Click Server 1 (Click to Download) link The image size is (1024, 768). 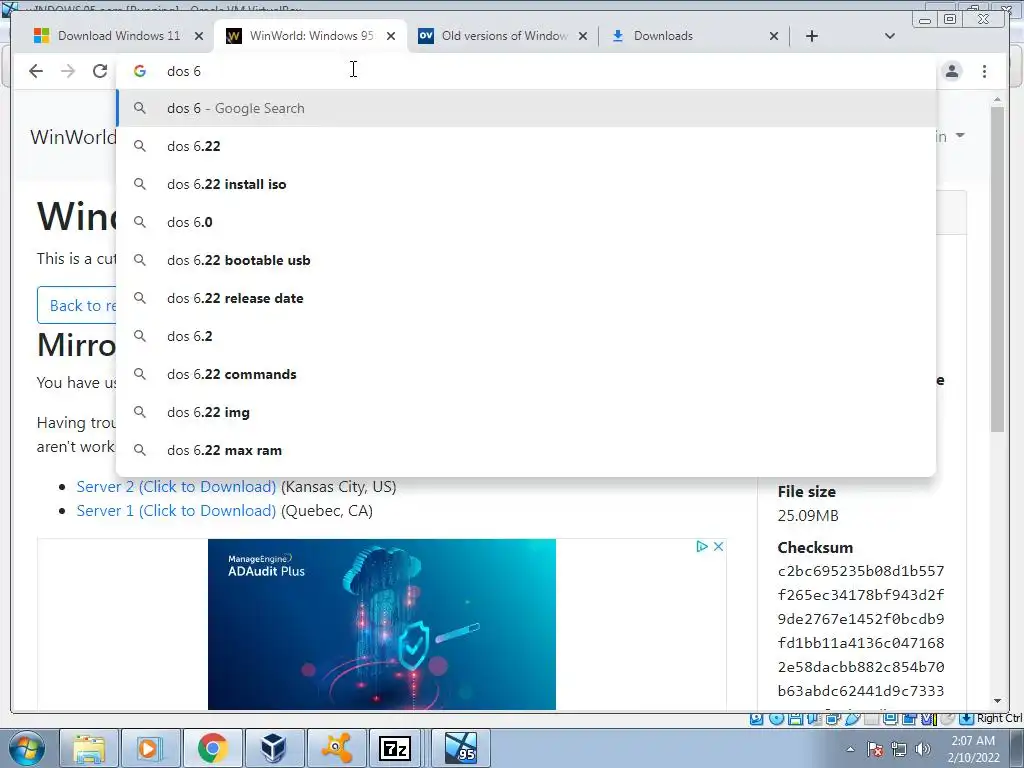pyautogui.click(x=176, y=511)
